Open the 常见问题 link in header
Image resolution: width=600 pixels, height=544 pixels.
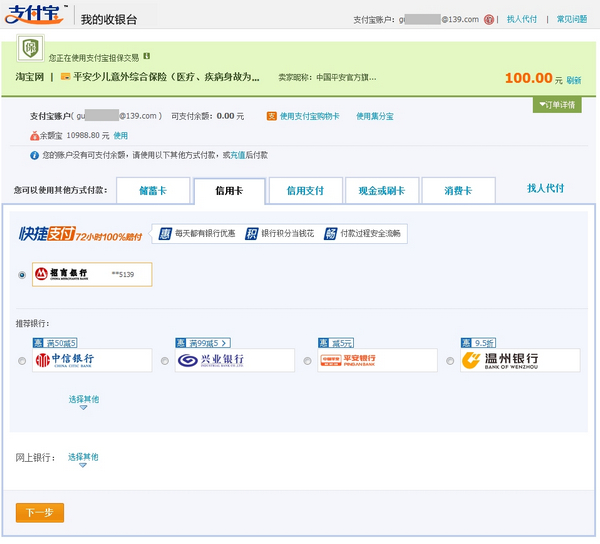pos(572,19)
